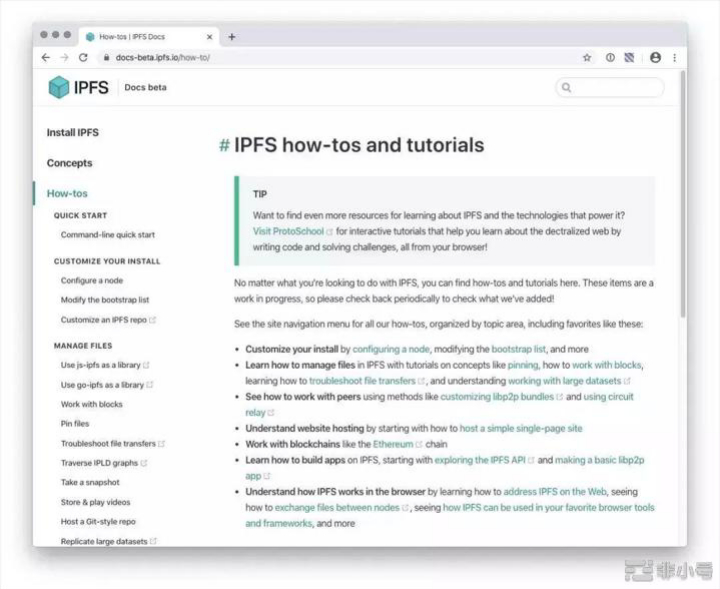720x589 pixels.
Task: Open Work with blocks in sidebar
Action: pos(91,404)
